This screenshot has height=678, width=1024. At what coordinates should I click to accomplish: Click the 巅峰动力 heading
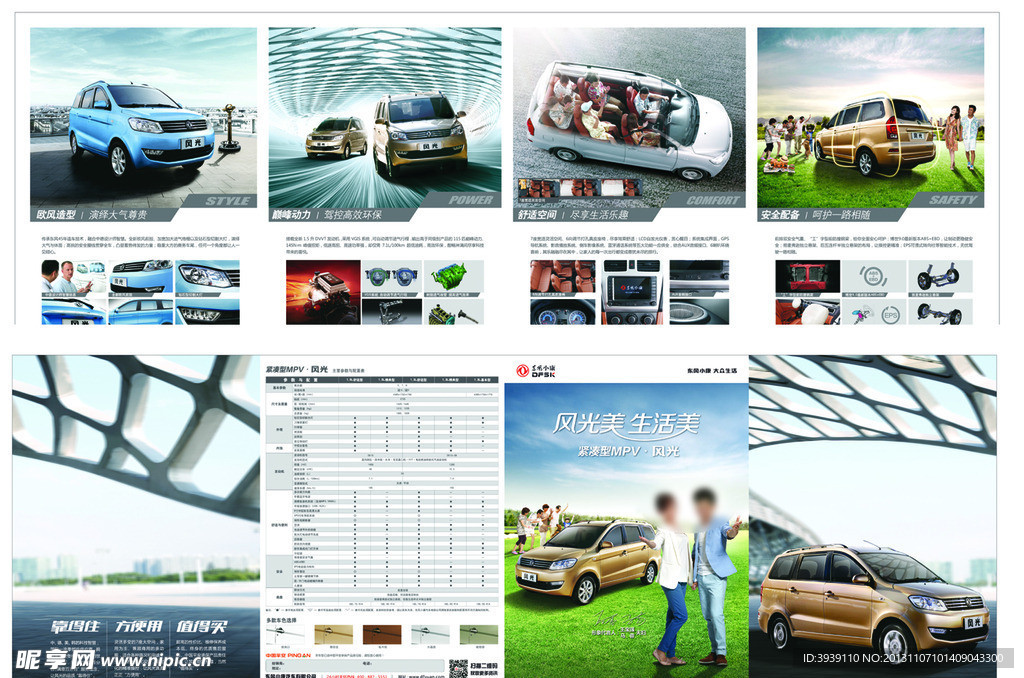[291, 214]
